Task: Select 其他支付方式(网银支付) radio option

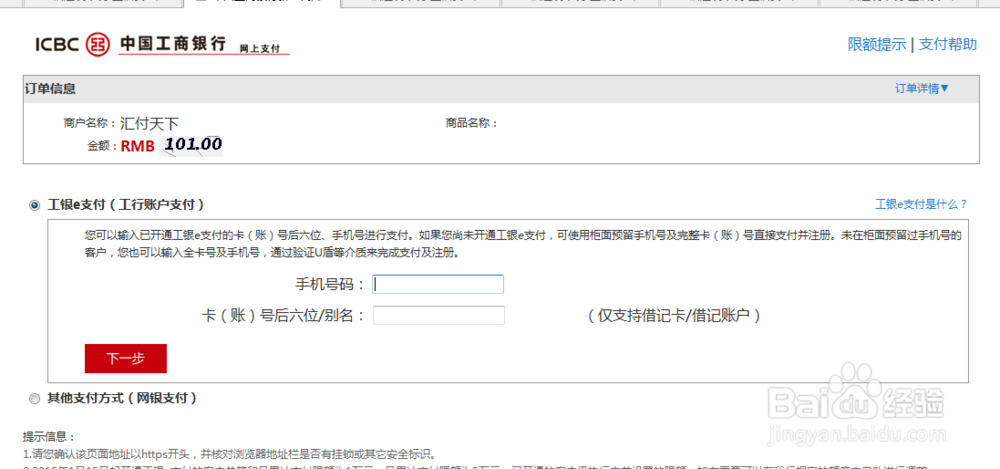Action: 34,398
